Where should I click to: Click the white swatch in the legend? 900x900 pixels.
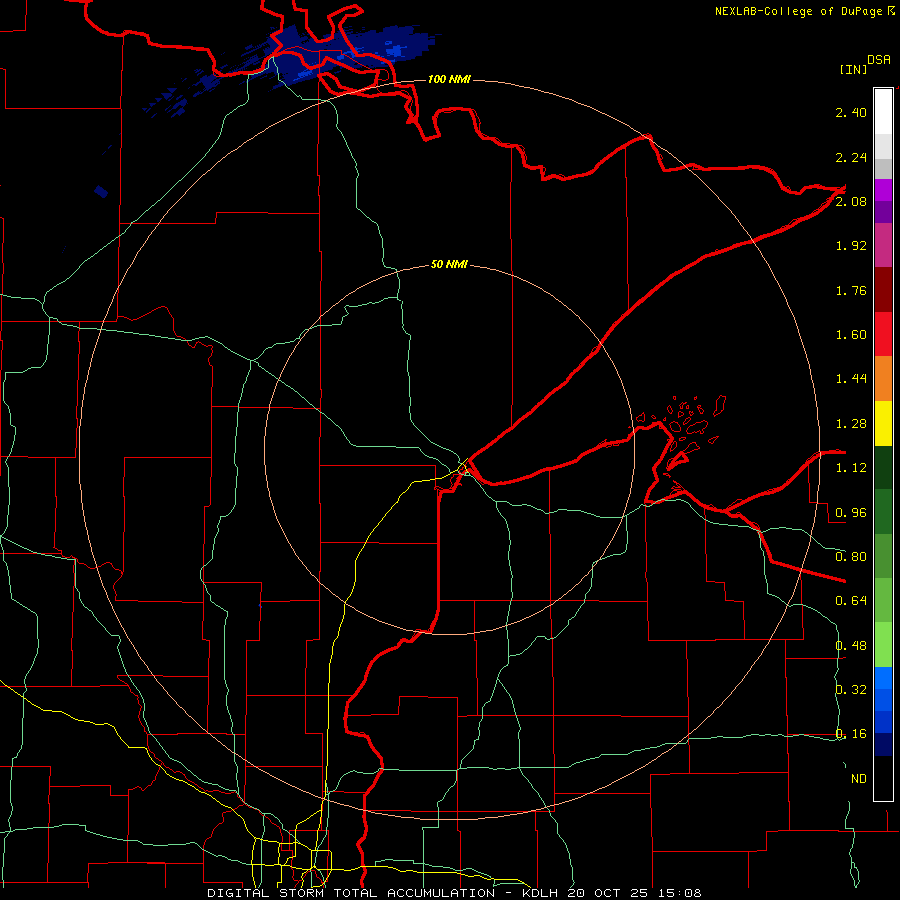pyautogui.click(x=883, y=111)
